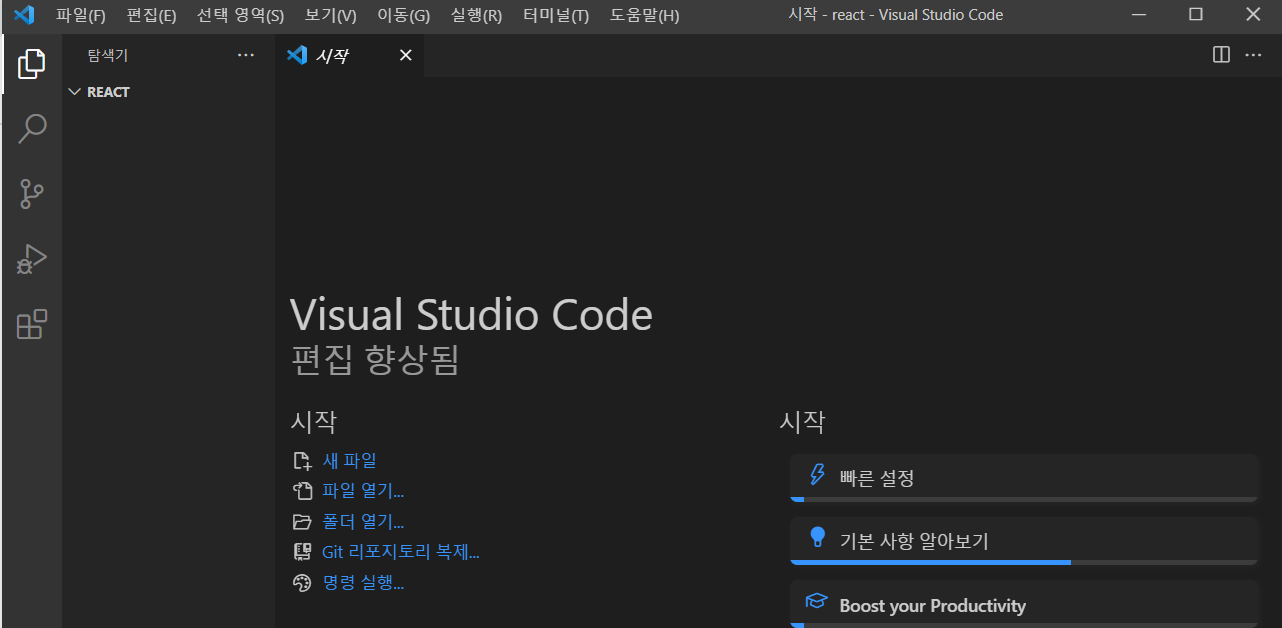Open the Source Control view icon

(32, 193)
